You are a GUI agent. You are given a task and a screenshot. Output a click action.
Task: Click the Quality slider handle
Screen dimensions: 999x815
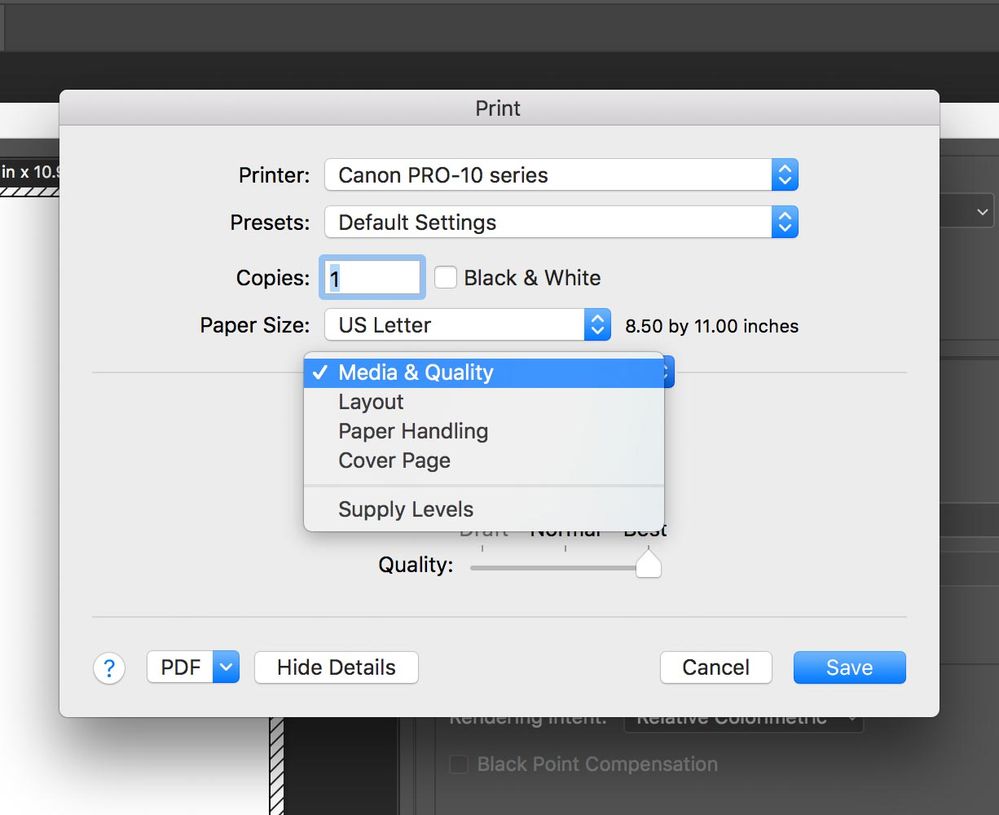coord(648,565)
